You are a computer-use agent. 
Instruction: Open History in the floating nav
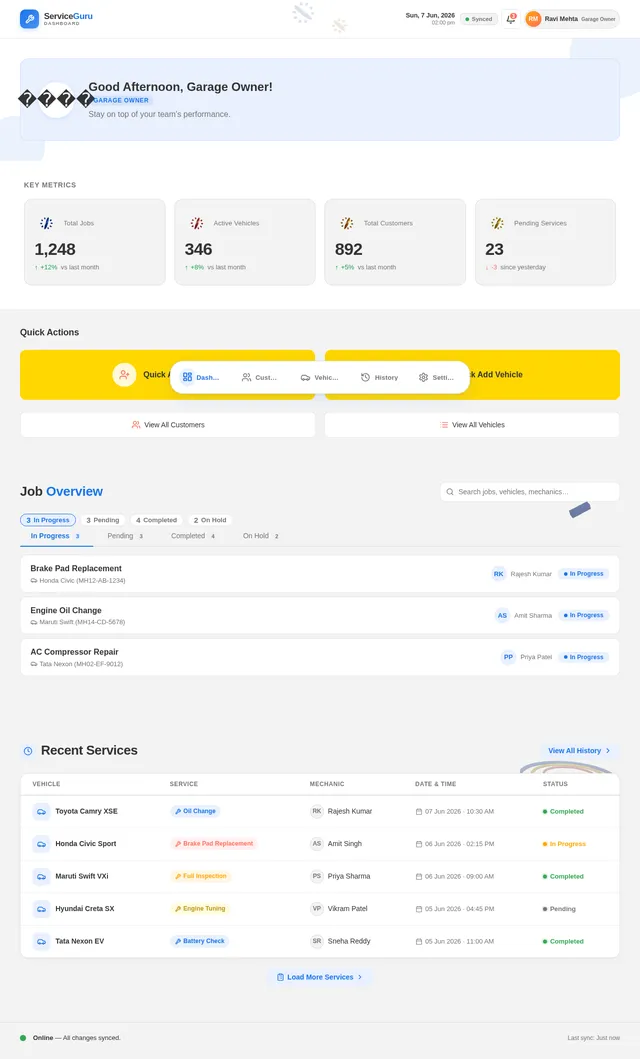379,378
